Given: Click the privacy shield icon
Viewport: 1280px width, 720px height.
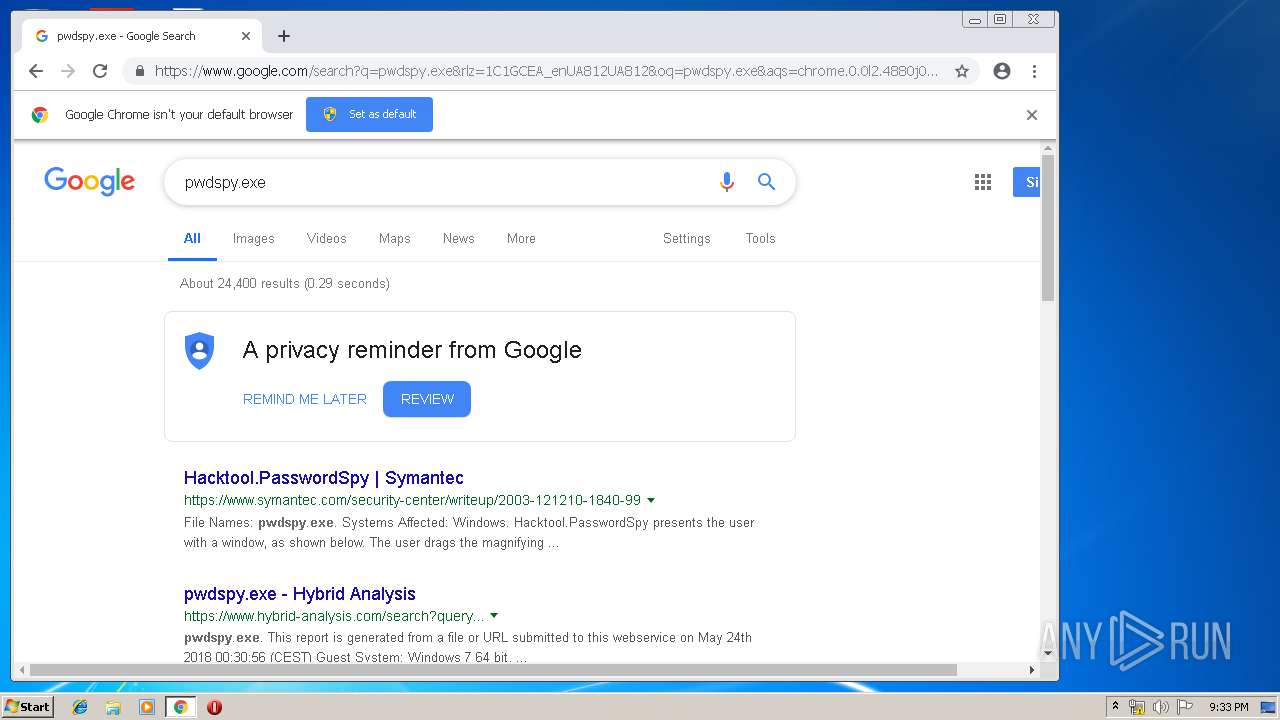Looking at the screenshot, I should click(200, 351).
